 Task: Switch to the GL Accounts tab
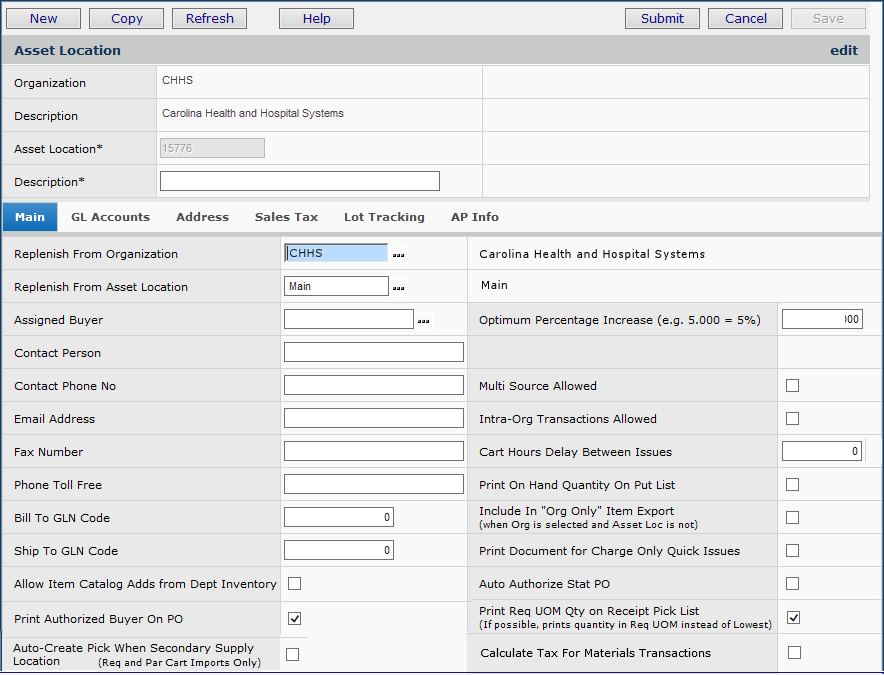[110, 217]
